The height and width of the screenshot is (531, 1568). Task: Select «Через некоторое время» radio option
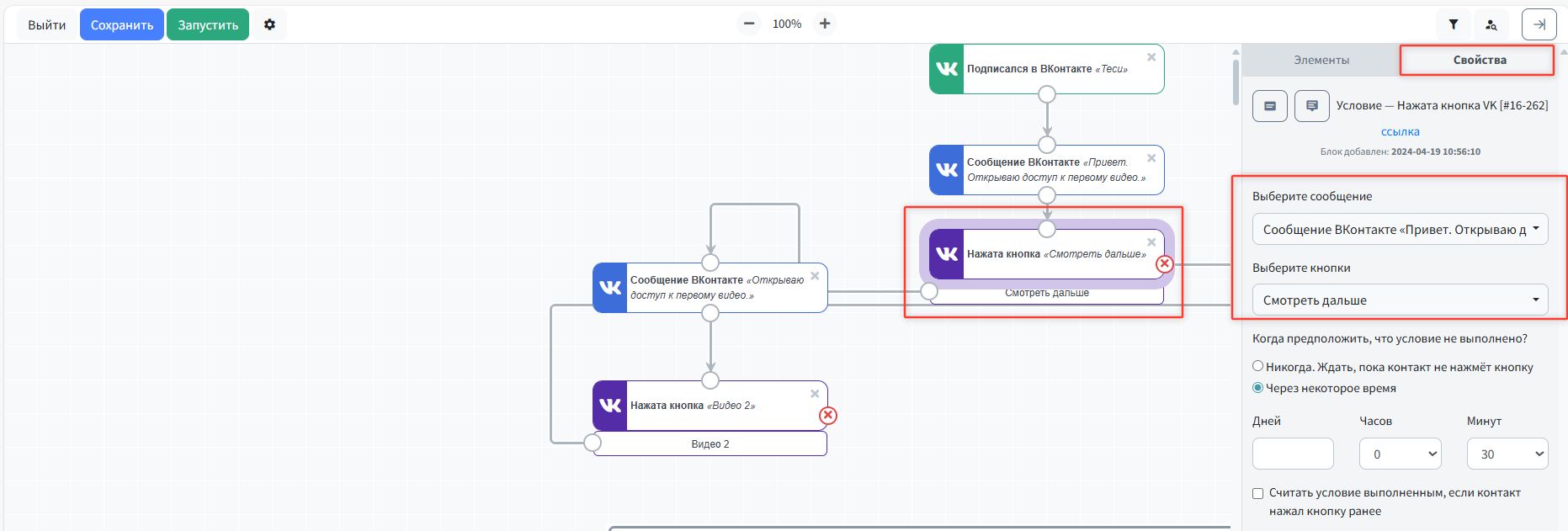click(1257, 388)
